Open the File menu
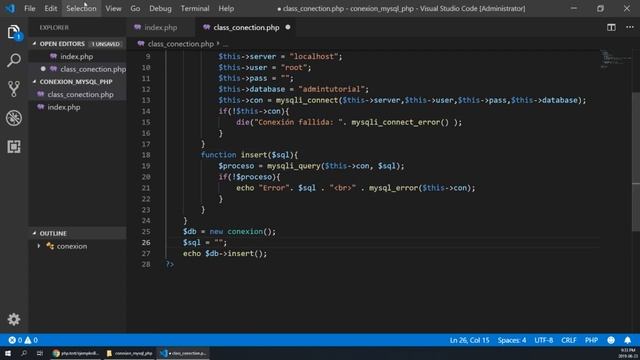640x360 pixels. click(29, 8)
